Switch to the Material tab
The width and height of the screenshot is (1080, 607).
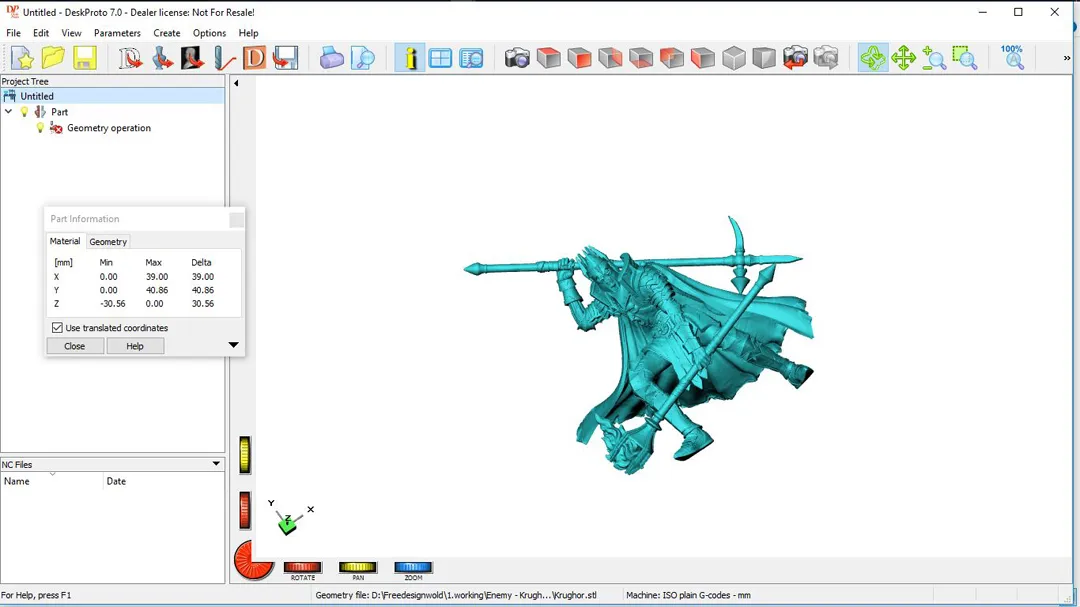point(65,241)
